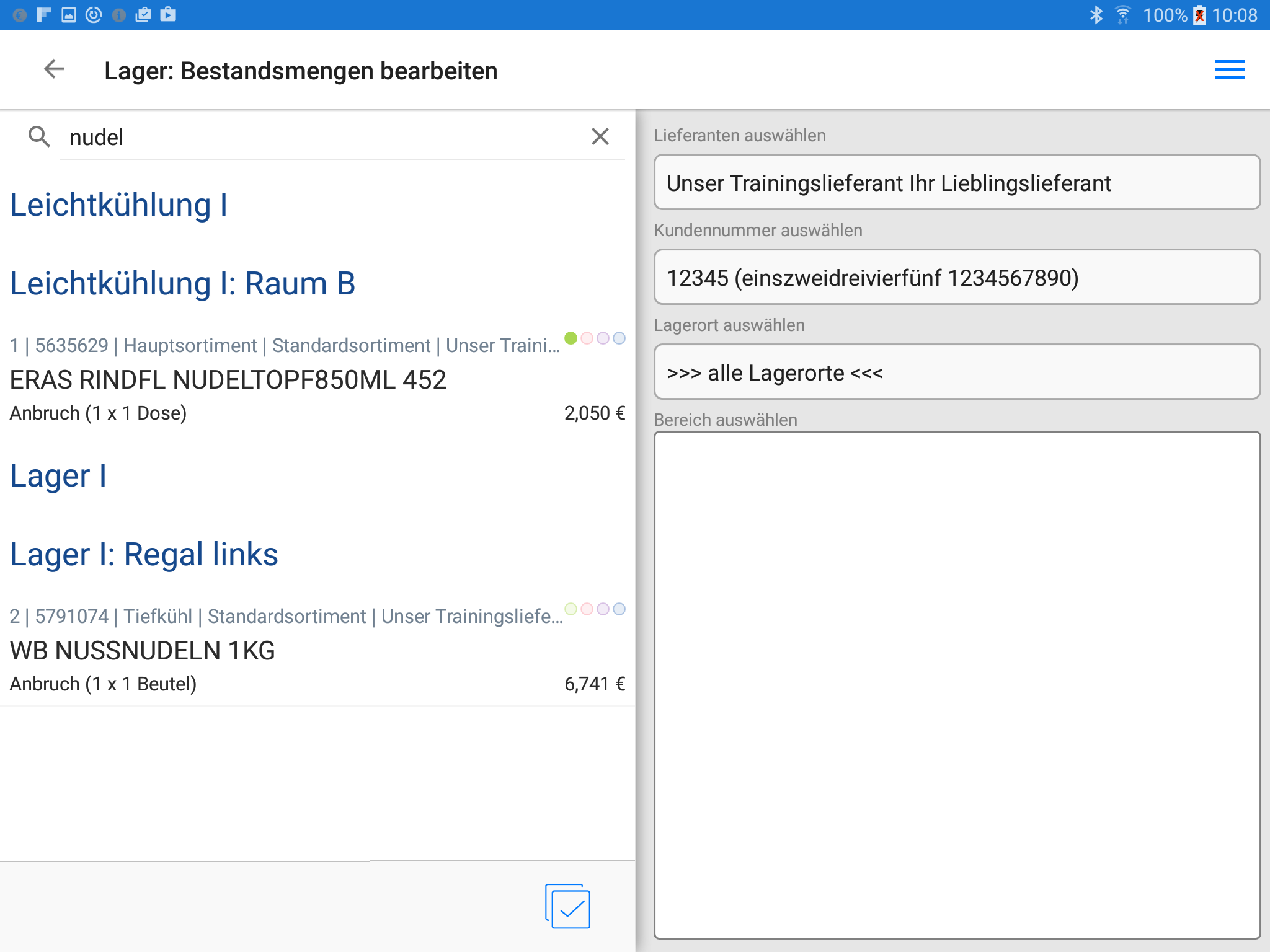This screenshot has height=952, width=1270.
Task: Open WB NUSSNUDELN 1KG item
Action: click(x=143, y=651)
